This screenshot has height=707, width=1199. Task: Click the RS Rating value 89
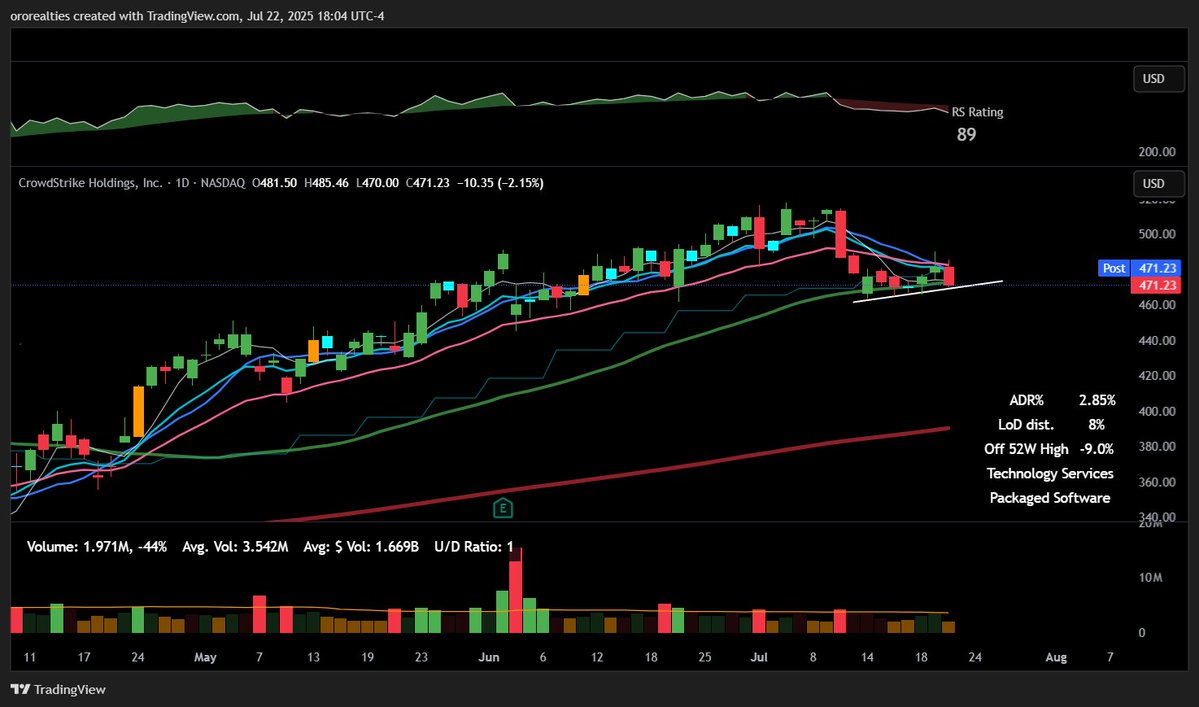[967, 135]
